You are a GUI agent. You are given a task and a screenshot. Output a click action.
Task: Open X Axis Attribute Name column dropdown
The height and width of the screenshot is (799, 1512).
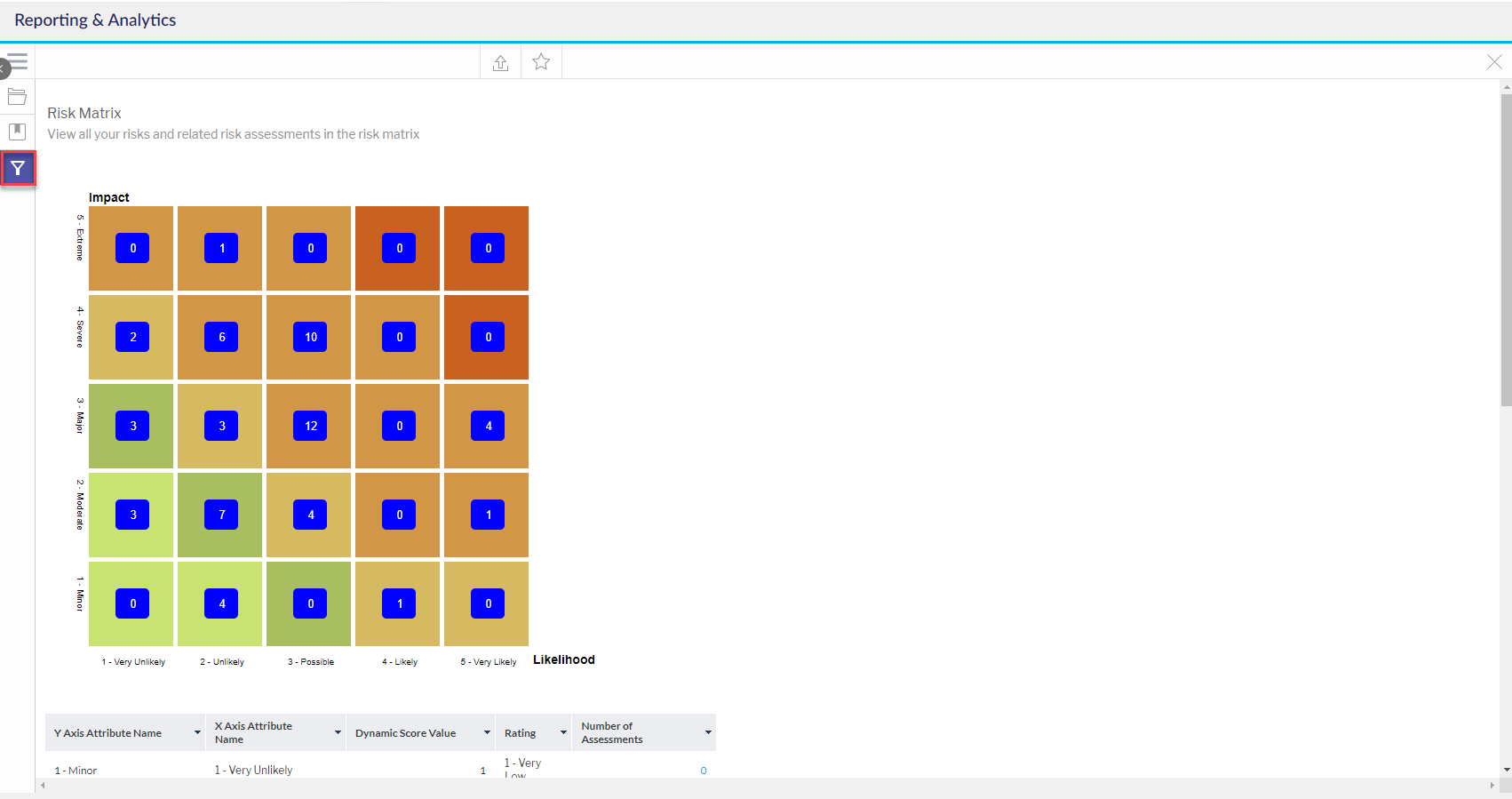[338, 733]
